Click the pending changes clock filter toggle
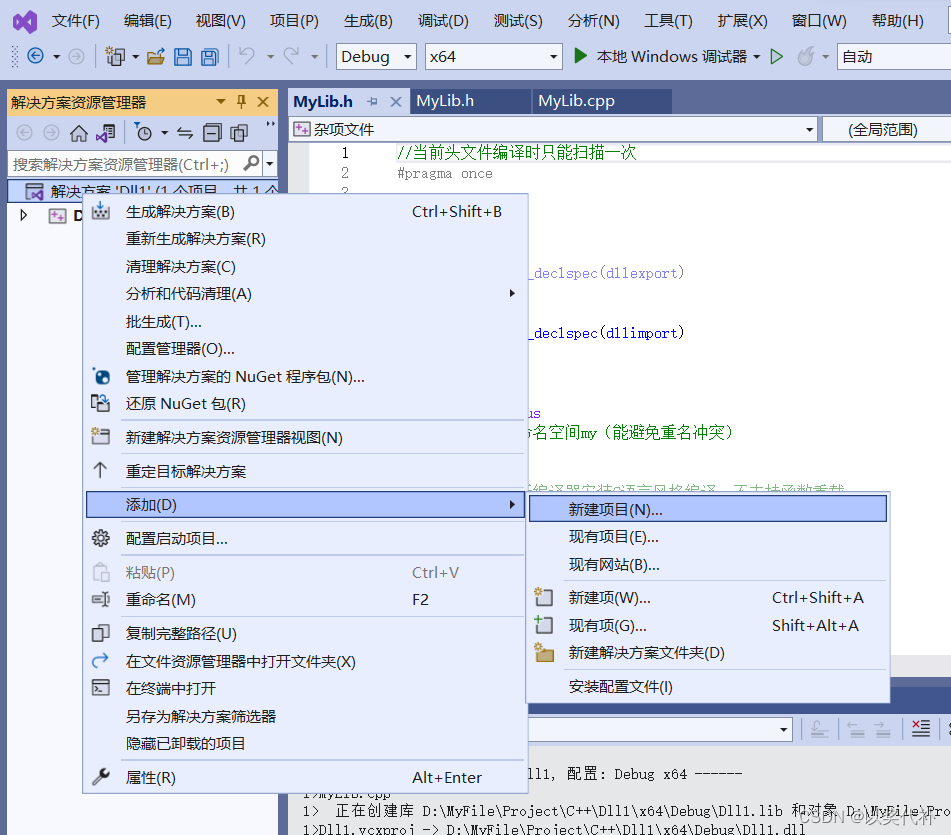The height and width of the screenshot is (835, 951). (x=144, y=132)
